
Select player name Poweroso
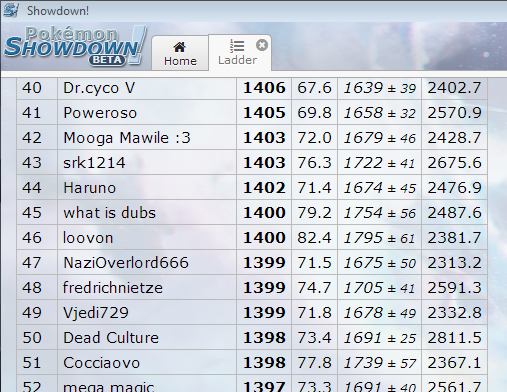click(x=100, y=113)
